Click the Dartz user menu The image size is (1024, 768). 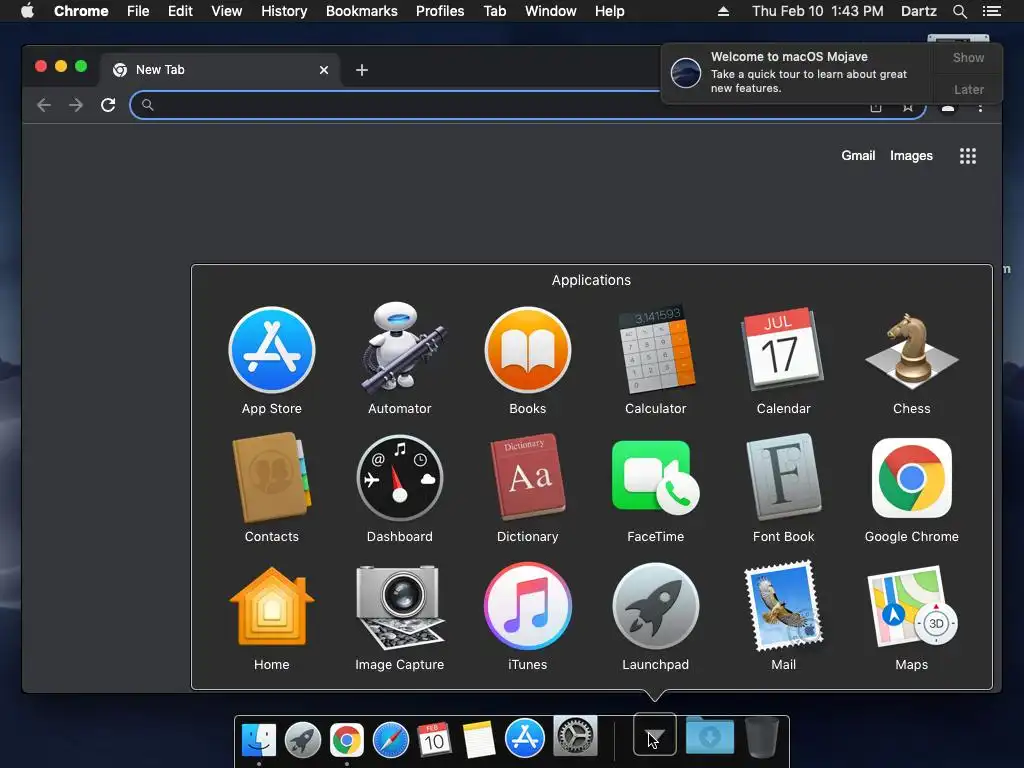pyautogui.click(x=918, y=11)
